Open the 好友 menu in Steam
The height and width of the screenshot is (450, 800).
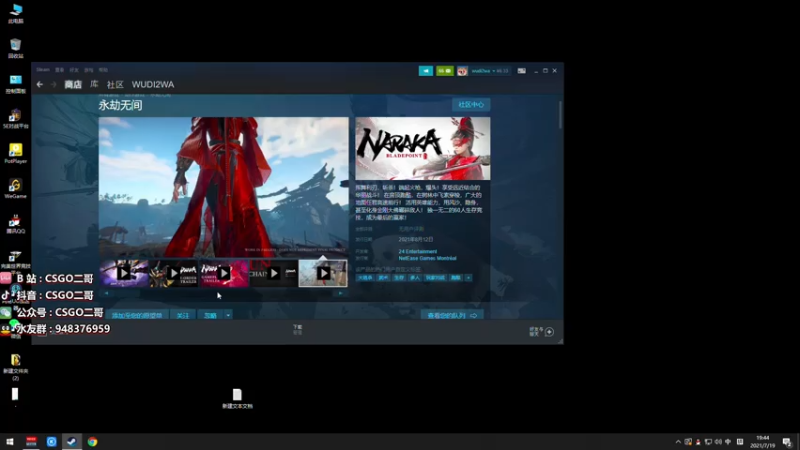tap(74, 70)
